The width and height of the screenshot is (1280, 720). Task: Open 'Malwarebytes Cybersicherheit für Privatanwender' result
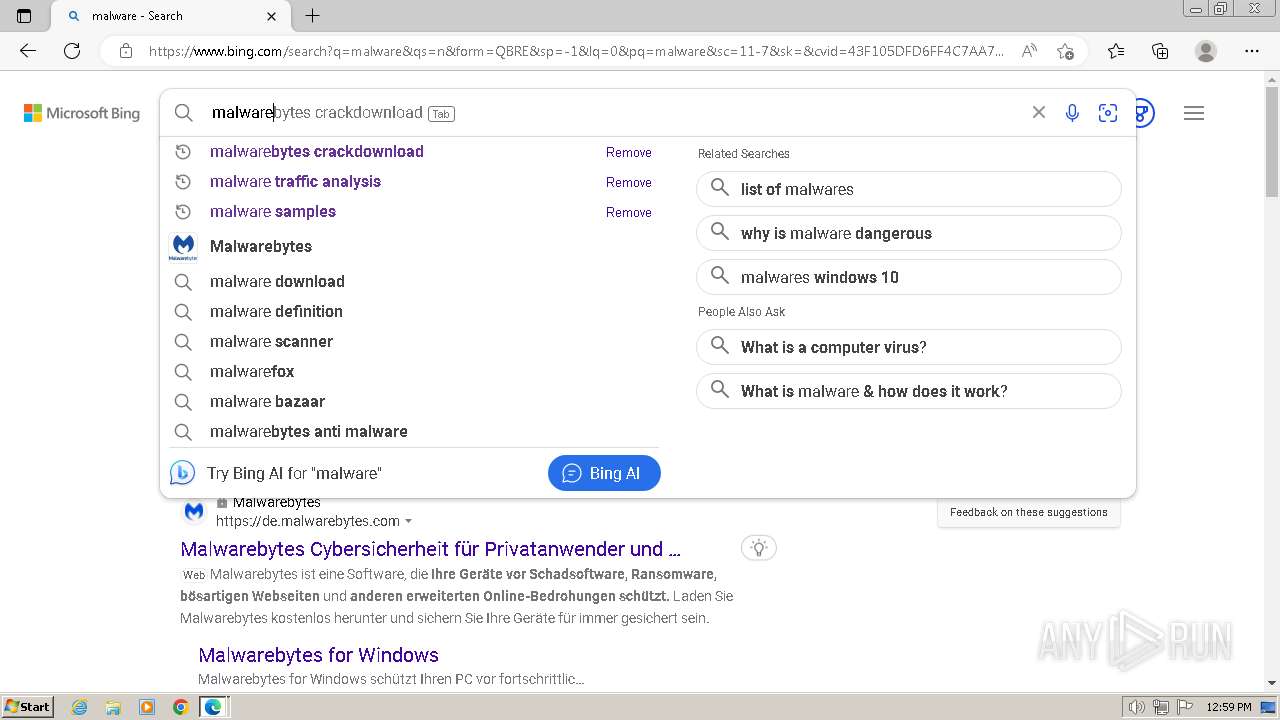click(x=431, y=549)
